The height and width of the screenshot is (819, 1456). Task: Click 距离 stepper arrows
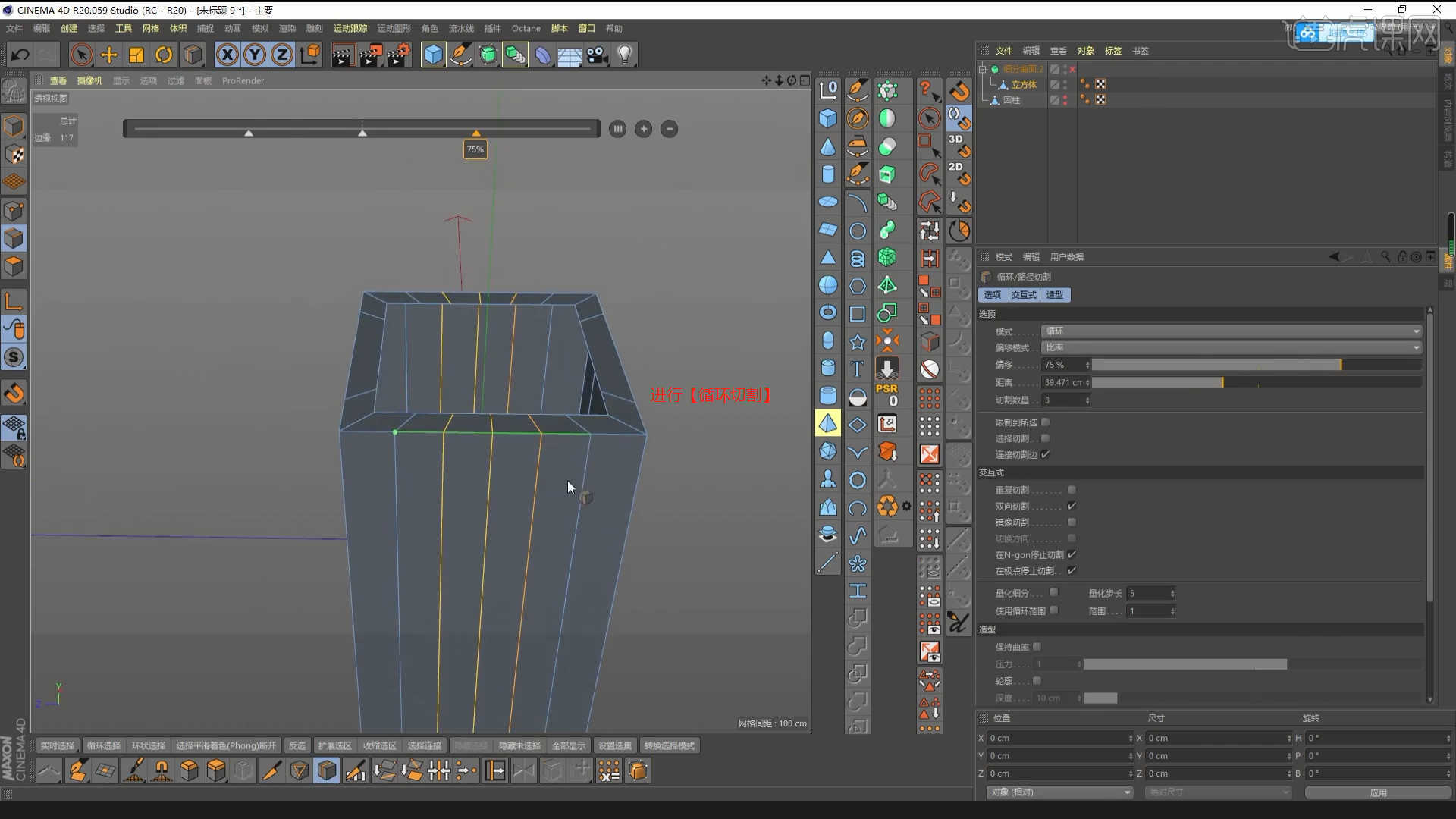1087,382
